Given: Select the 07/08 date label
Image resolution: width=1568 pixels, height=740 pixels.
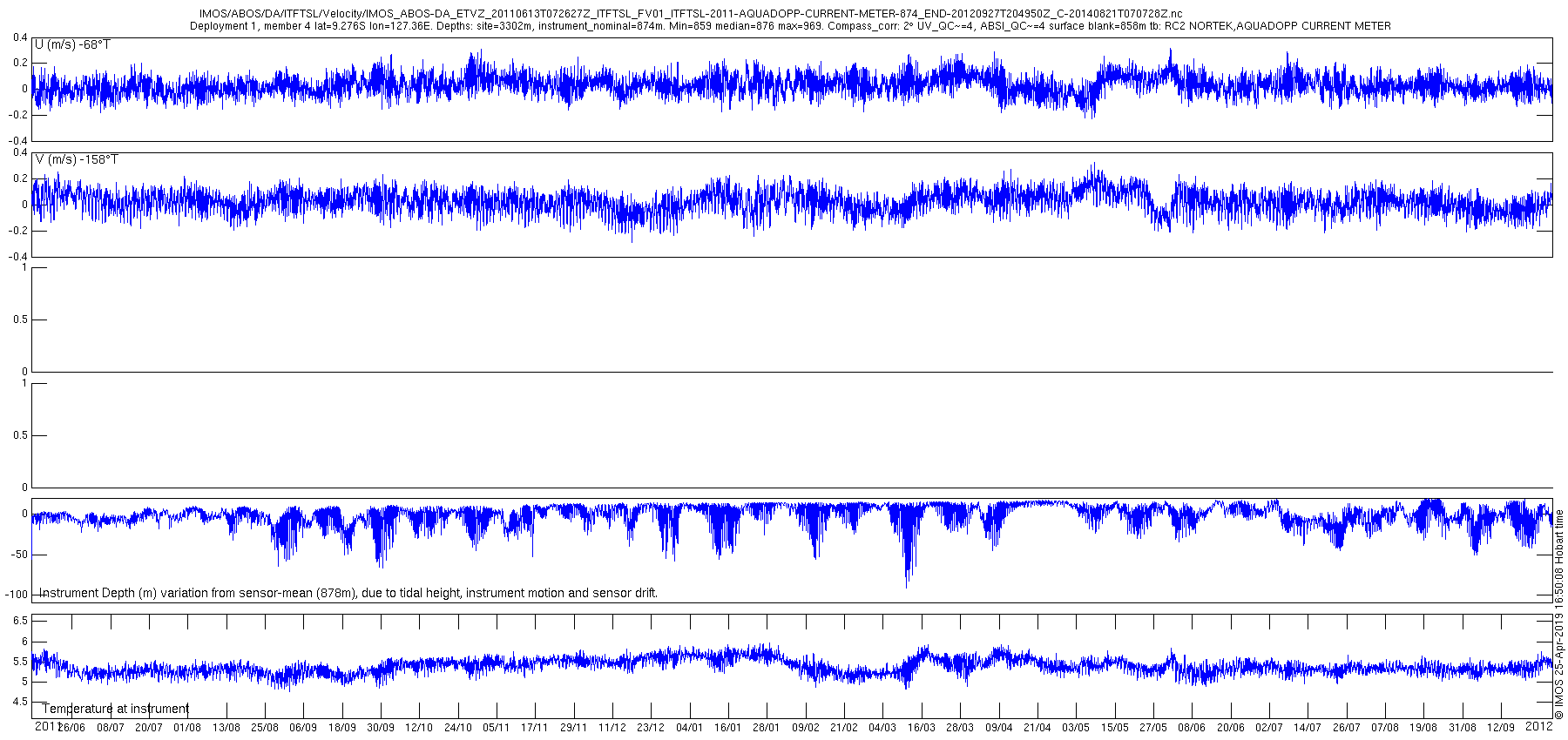Looking at the screenshot, I should pos(1385,727).
